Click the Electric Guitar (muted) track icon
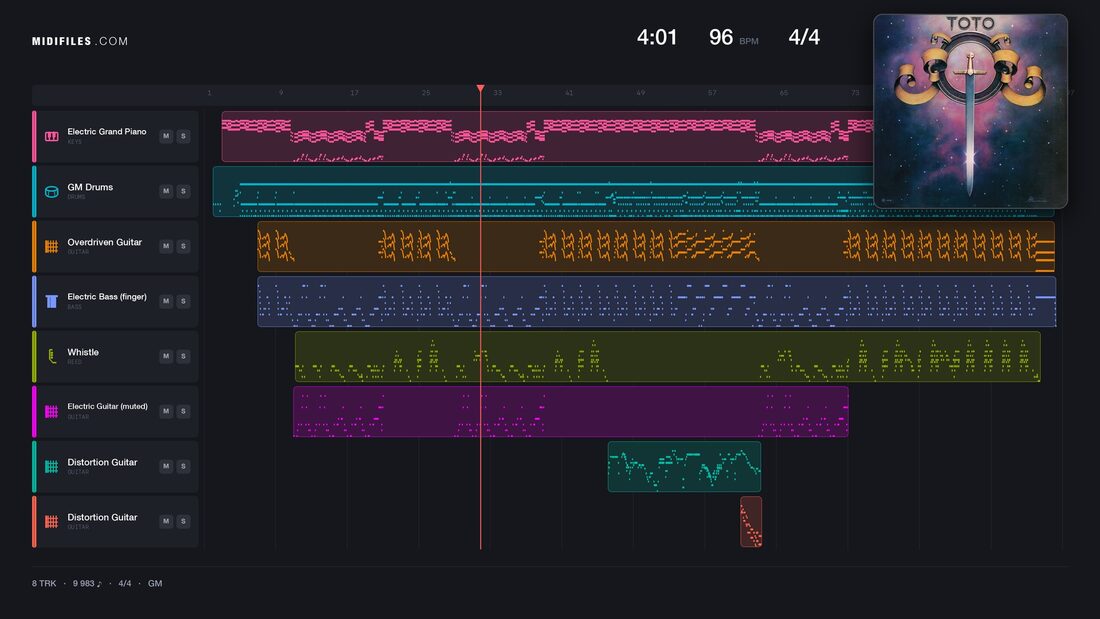 click(52, 411)
